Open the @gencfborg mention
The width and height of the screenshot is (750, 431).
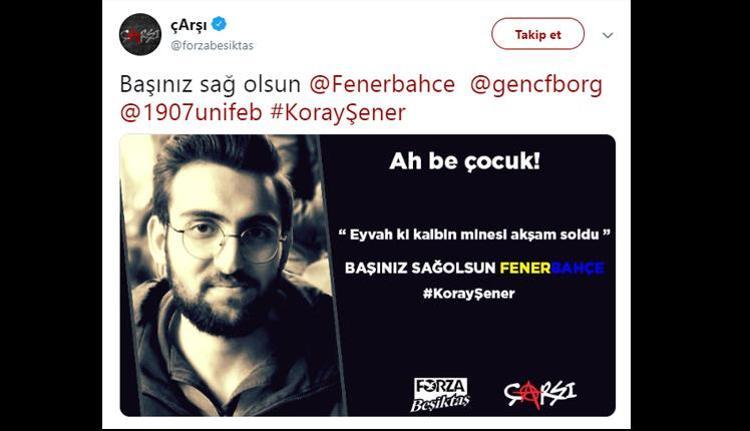click(x=536, y=86)
